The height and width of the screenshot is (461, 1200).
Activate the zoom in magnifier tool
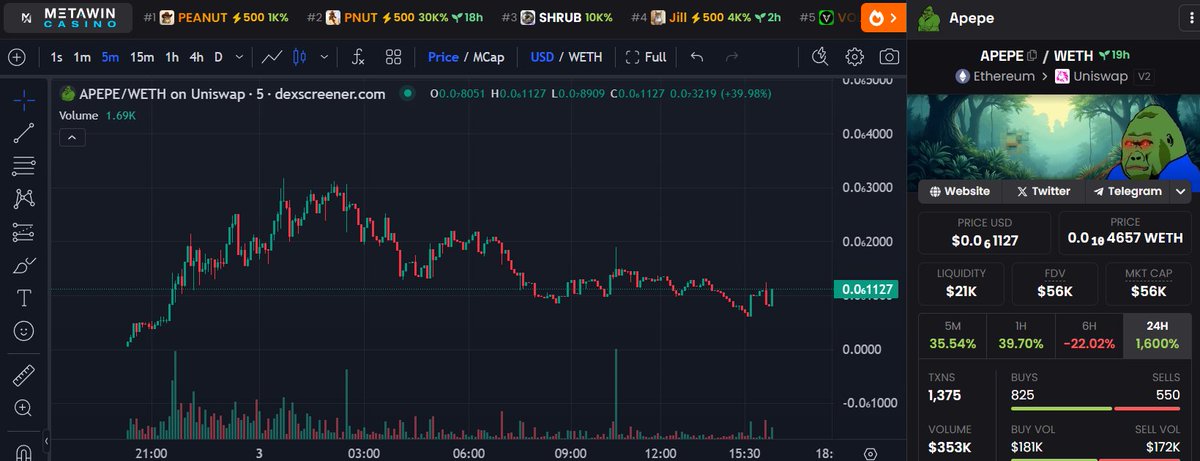(x=25, y=408)
